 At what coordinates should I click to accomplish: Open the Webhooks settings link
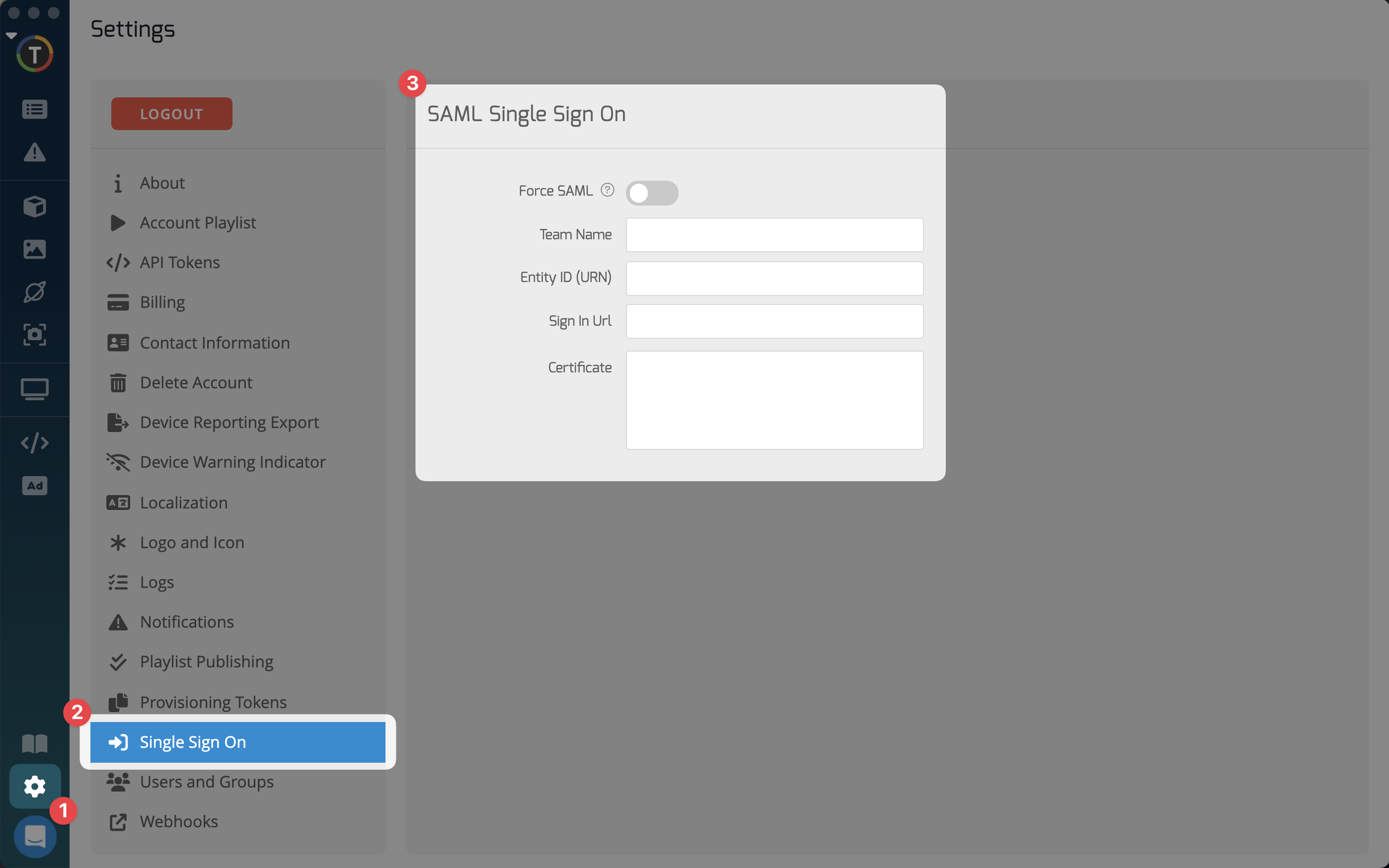click(178, 821)
